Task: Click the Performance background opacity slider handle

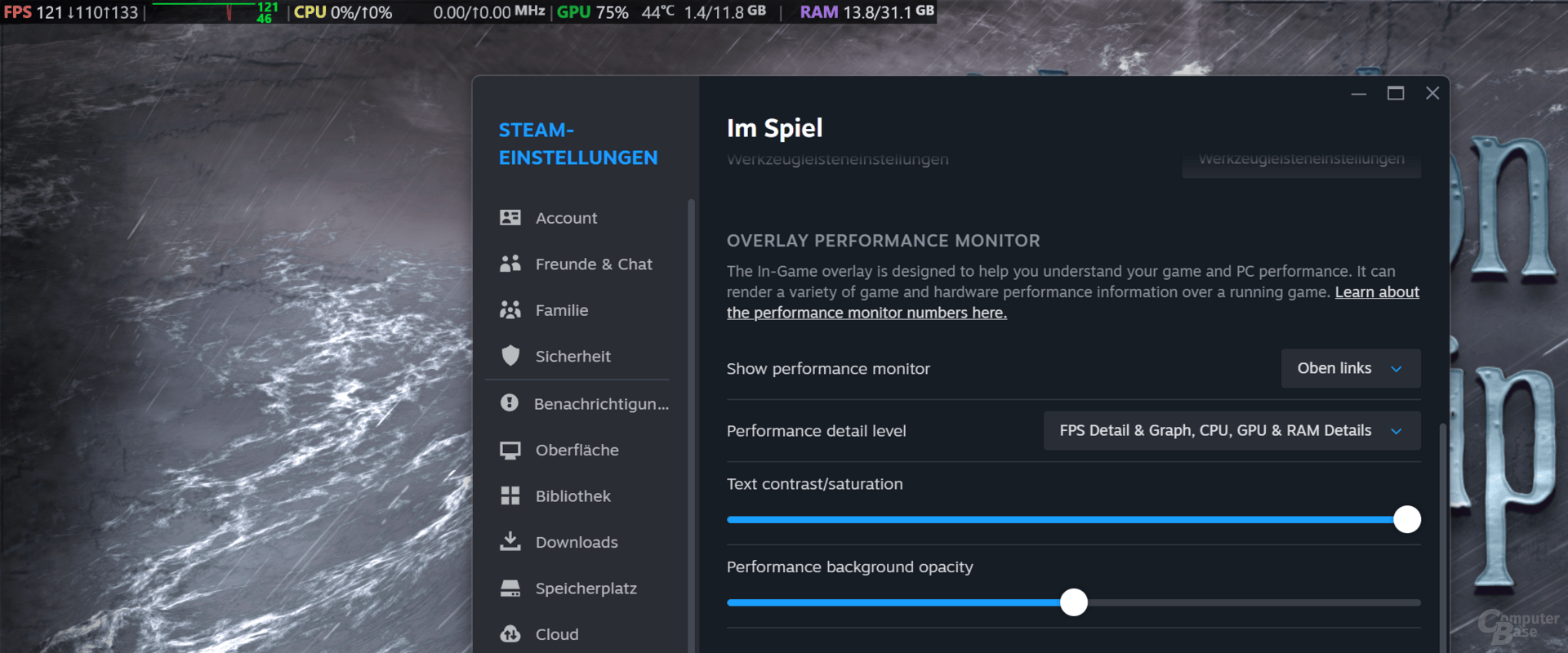Action: tap(1074, 602)
